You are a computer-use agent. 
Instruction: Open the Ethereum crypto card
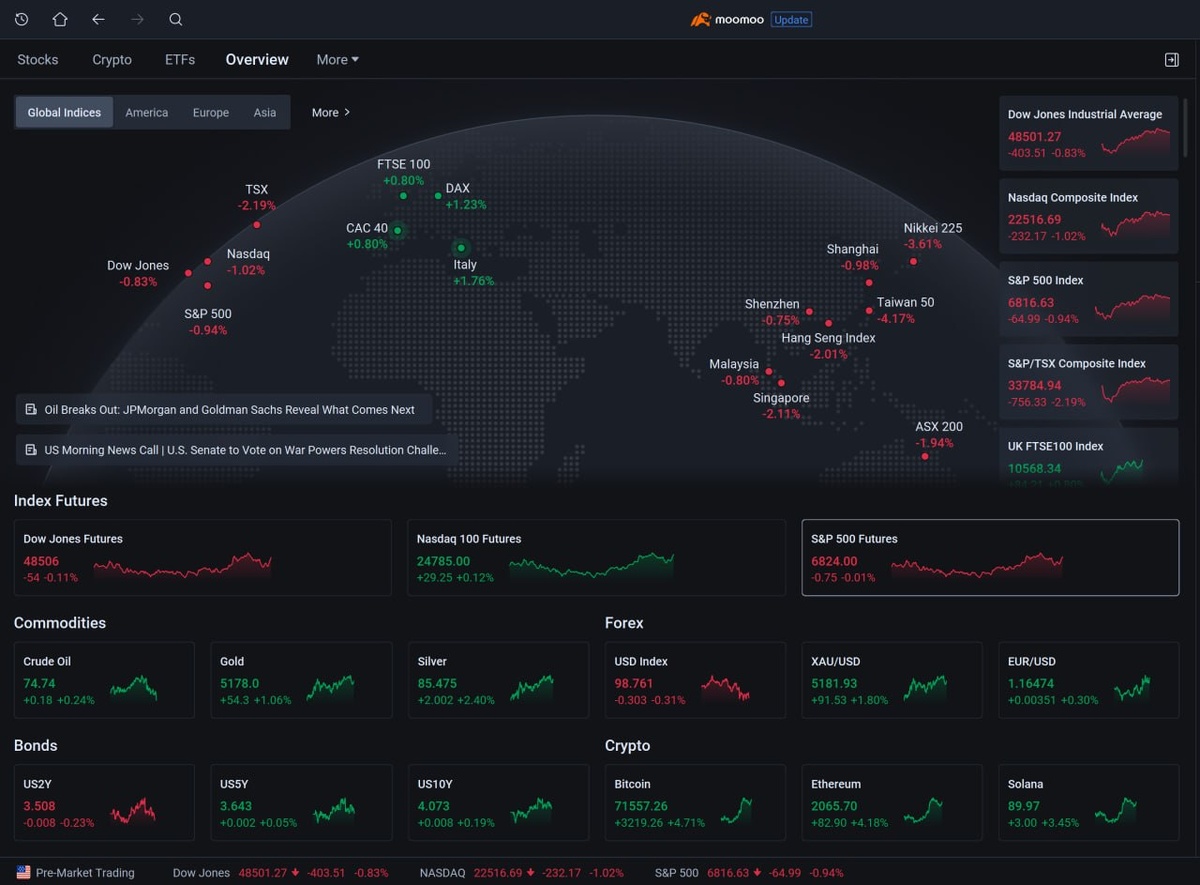(x=892, y=803)
